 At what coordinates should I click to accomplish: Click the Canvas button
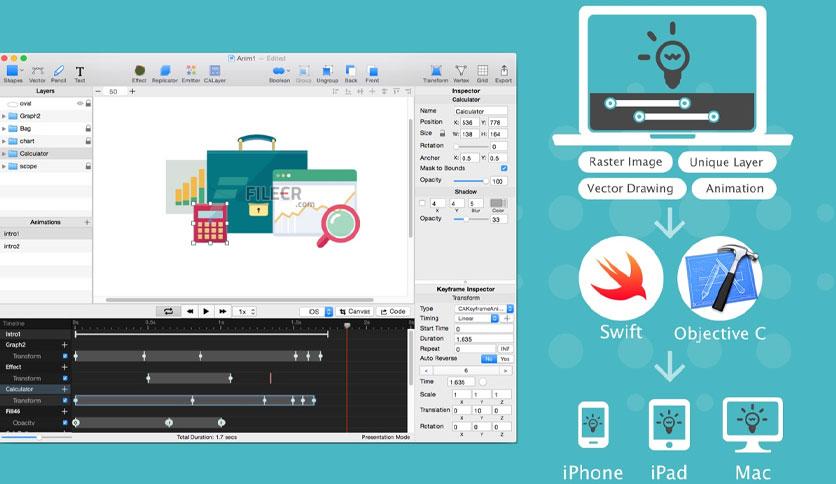(355, 311)
